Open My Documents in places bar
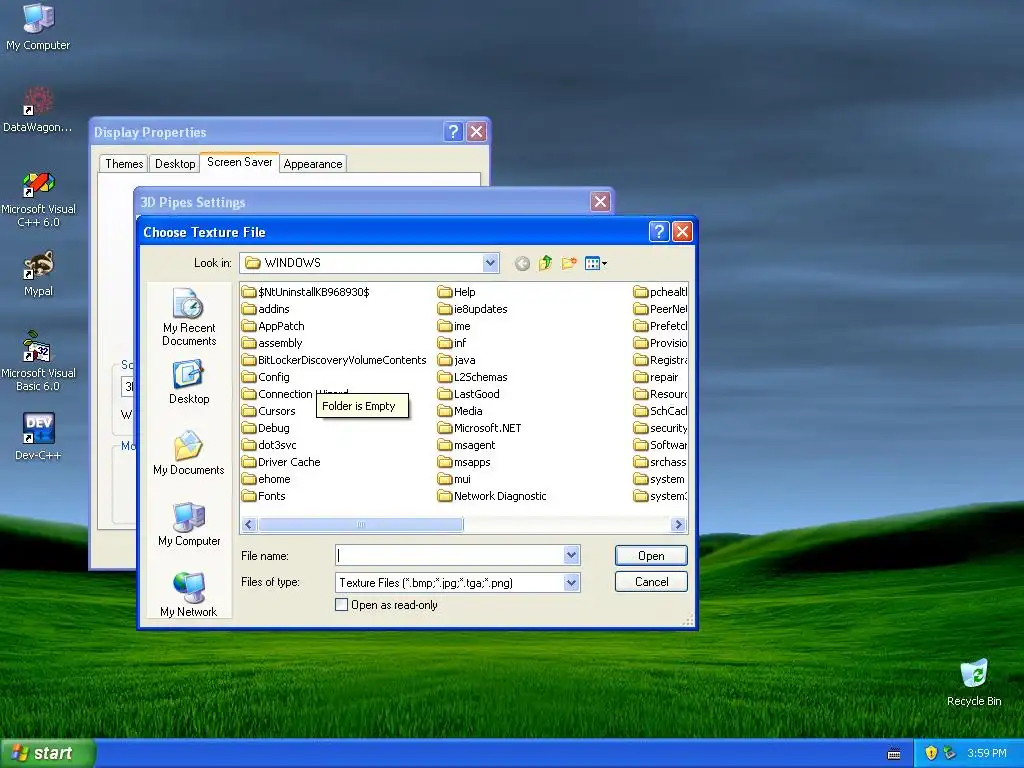The image size is (1024, 768). click(189, 453)
